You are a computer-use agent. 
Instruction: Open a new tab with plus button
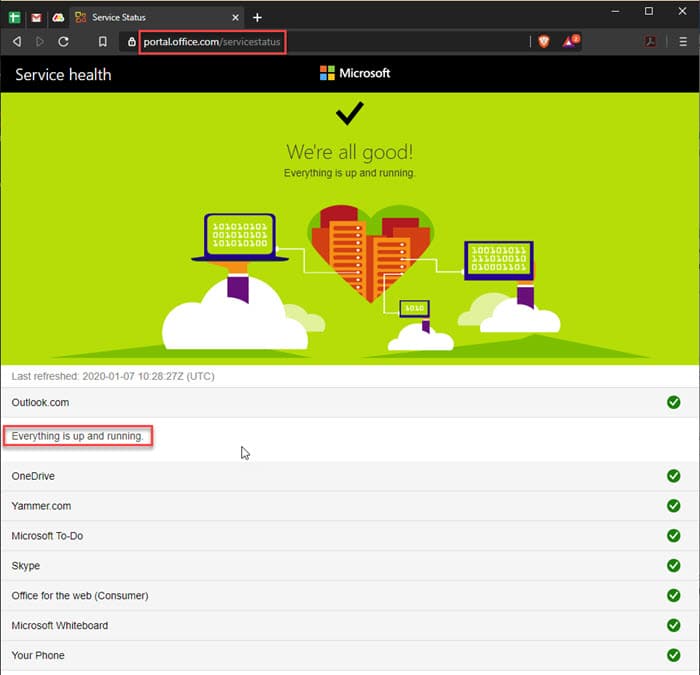pos(257,17)
